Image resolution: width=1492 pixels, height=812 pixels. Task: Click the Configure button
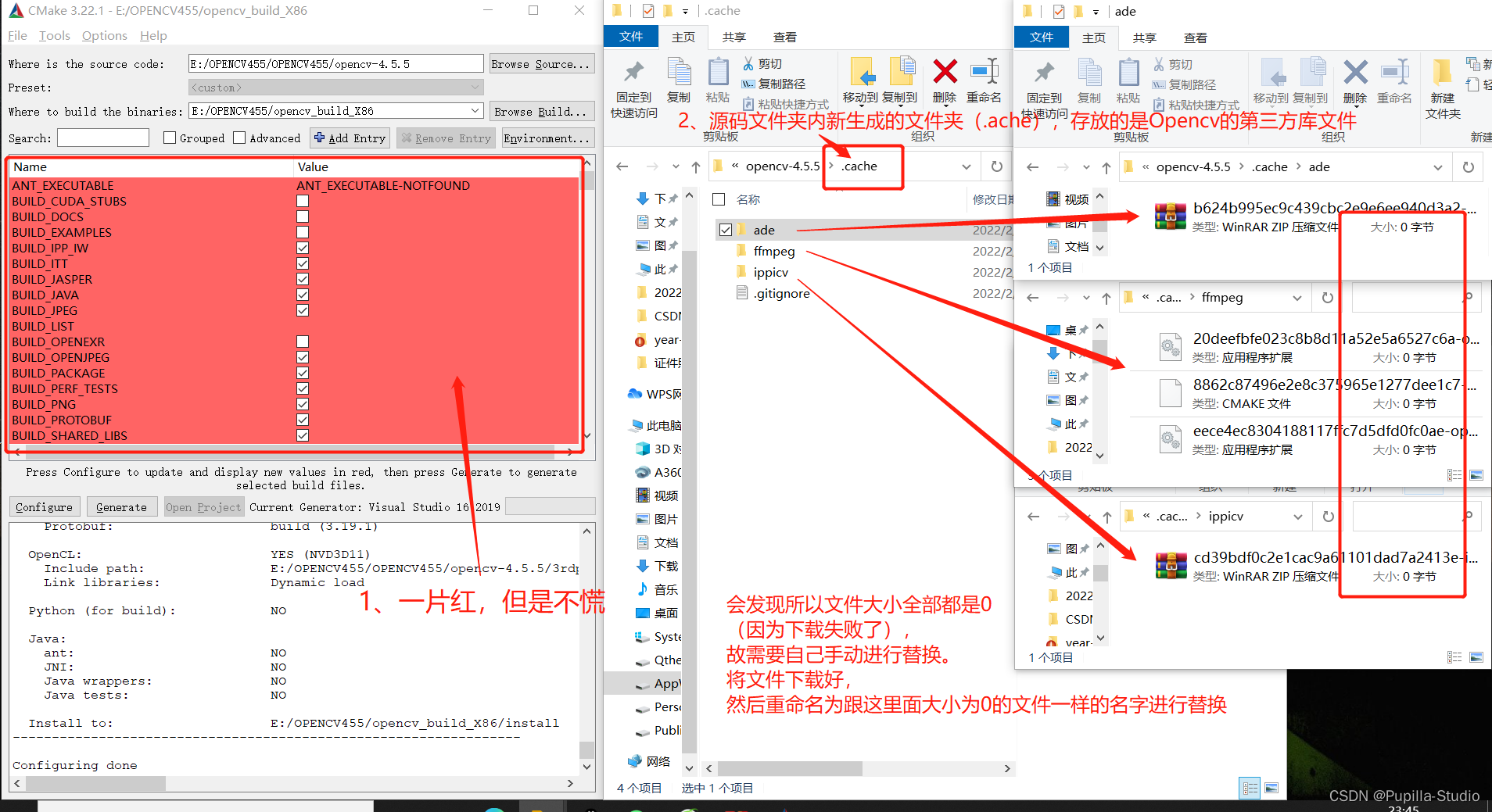pyautogui.click(x=45, y=506)
